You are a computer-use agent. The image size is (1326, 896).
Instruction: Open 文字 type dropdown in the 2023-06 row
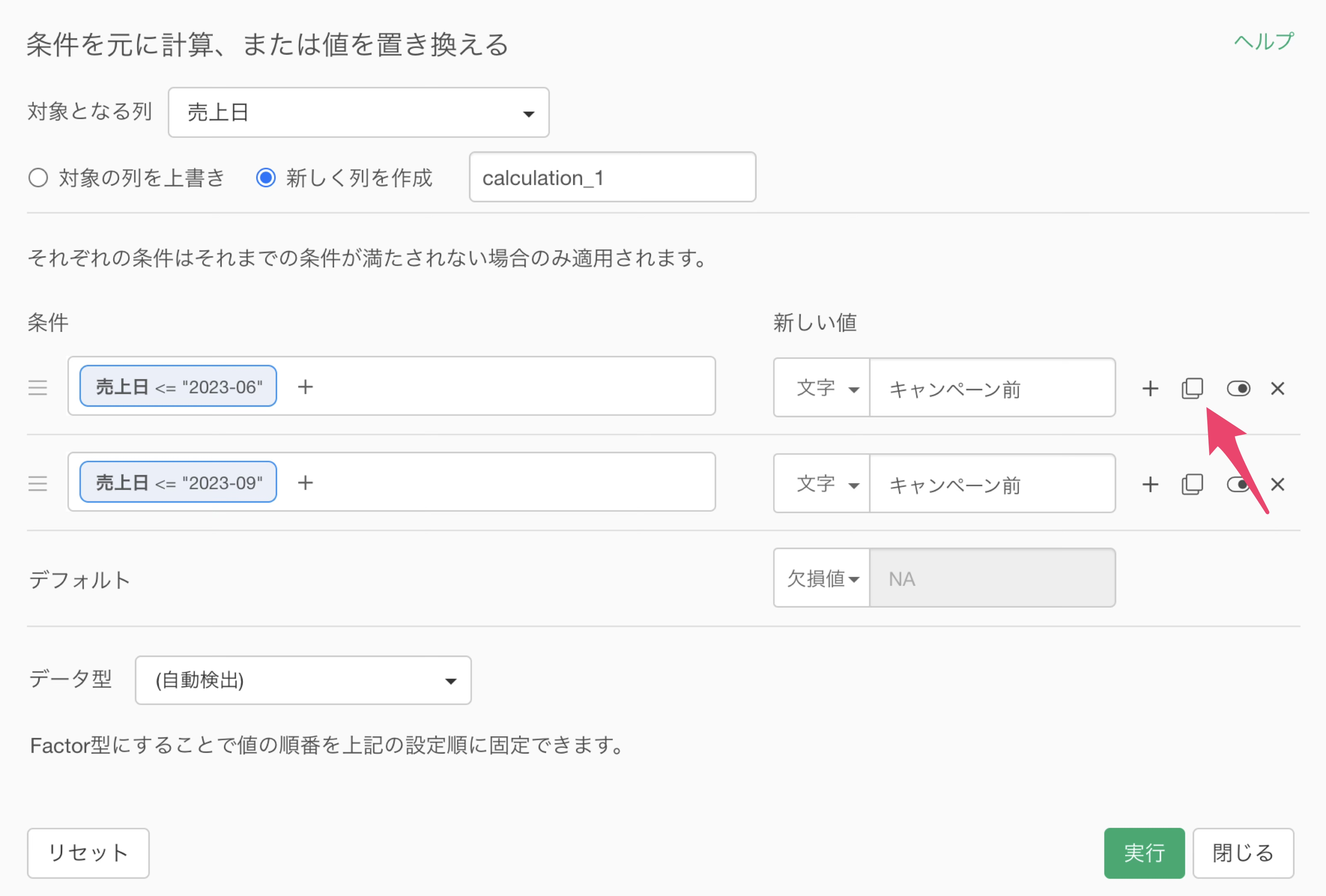(821, 388)
